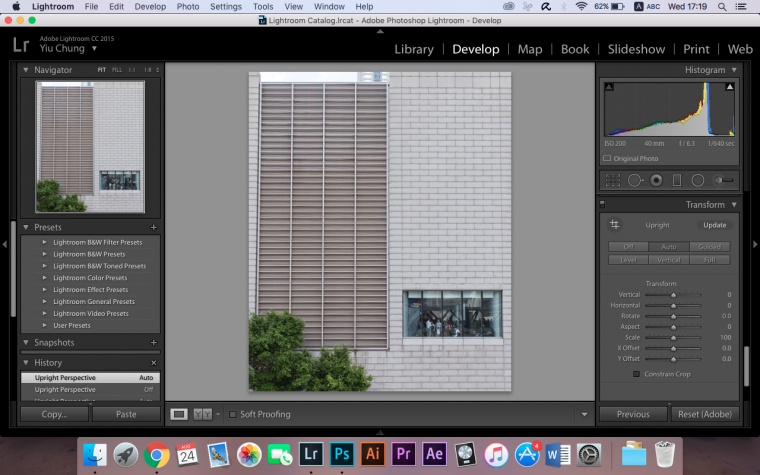The image size is (760, 475).
Task: Activate the Guided Upright tool icon
Action: click(x=615, y=224)
